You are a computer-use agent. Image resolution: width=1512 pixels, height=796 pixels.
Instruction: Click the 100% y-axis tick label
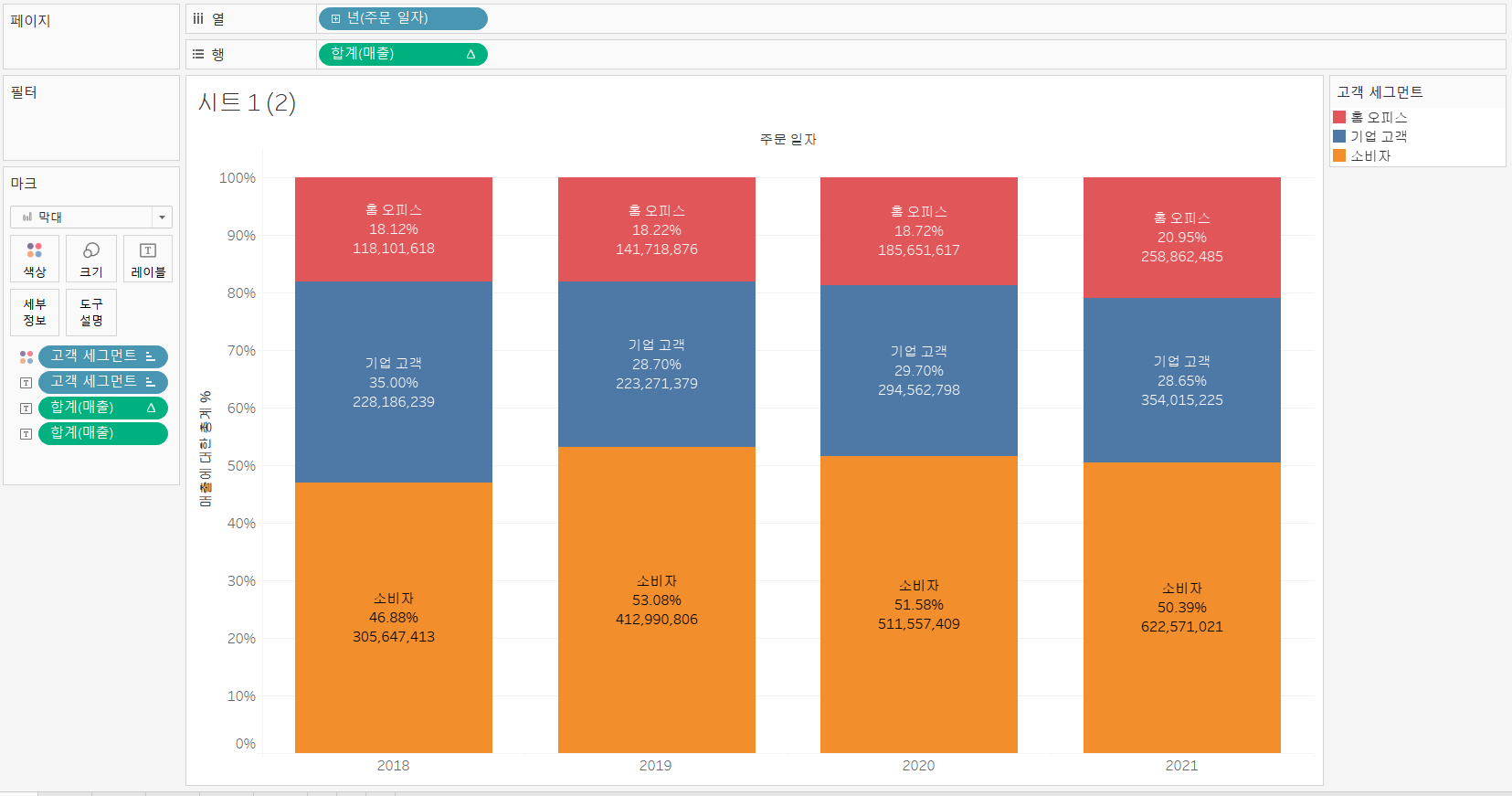click(238, 178)
